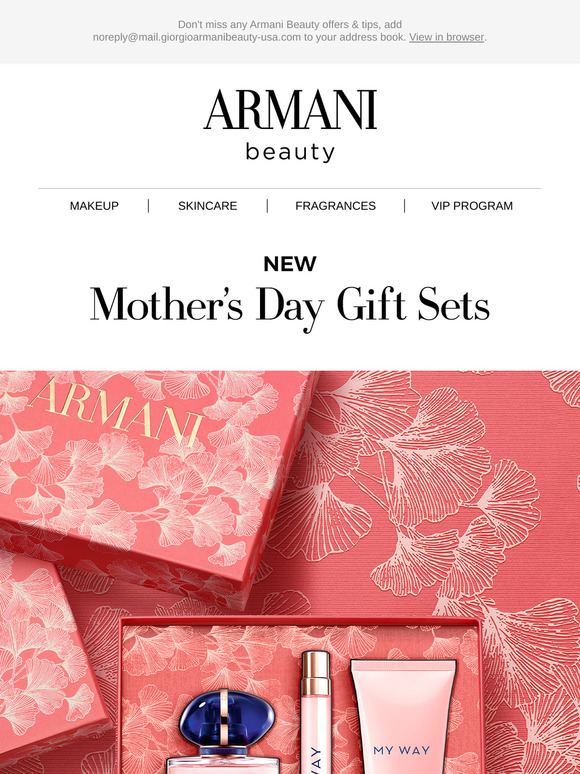Screen dimensions: 580x774
Task: Click the slim travel spray vial
Action: pos(315,712)
